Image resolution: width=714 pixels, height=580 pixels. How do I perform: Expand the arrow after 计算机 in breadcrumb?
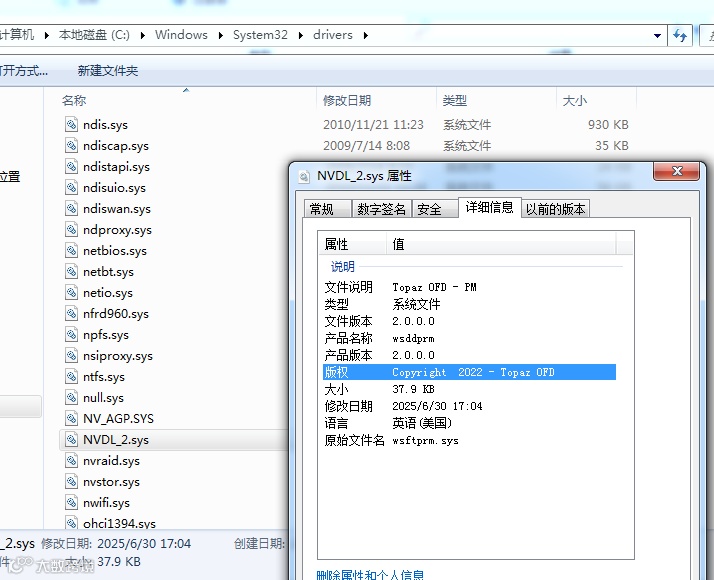pos(46,35)
